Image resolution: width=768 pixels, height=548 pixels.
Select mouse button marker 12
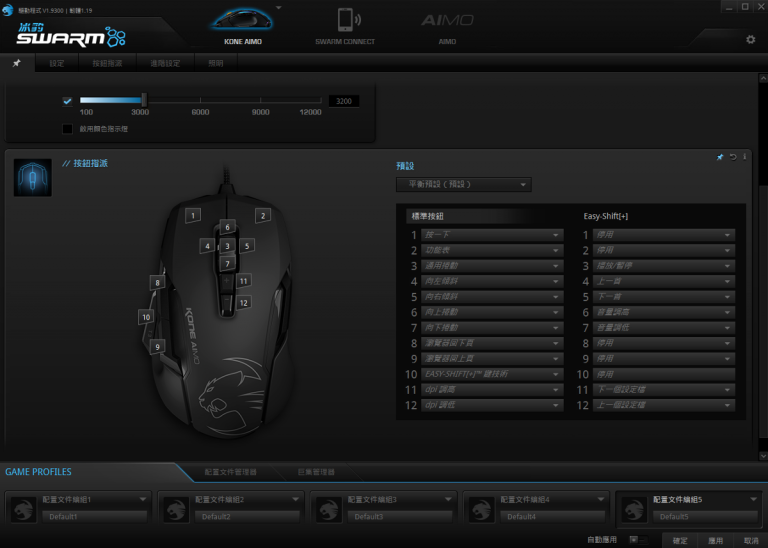(x=243, y=303)
